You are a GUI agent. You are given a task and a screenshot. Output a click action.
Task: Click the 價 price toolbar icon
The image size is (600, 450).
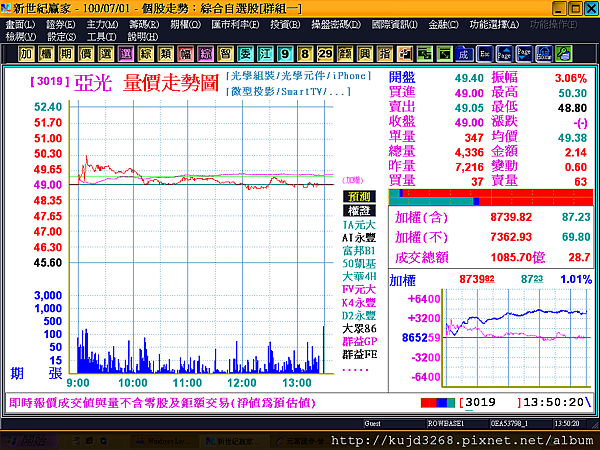[x=86, y=54]
